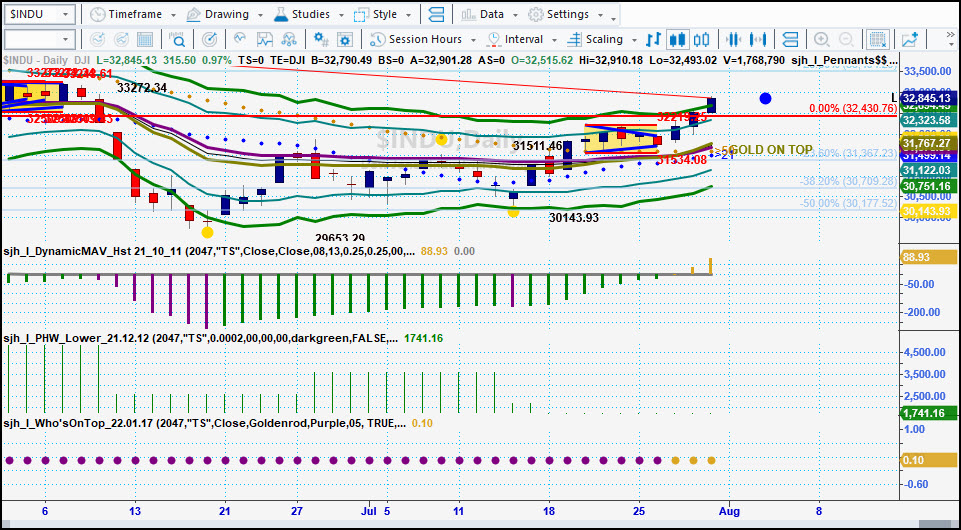Click the sjh_I_Who'sOnTop study title

[x=204, y=423]
